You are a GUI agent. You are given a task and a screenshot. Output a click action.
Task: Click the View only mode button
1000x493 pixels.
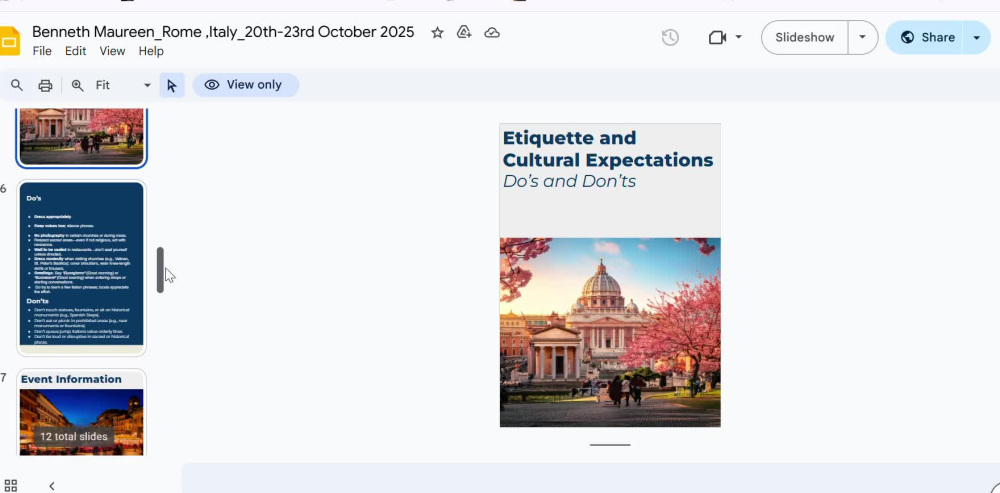point(246,85)
